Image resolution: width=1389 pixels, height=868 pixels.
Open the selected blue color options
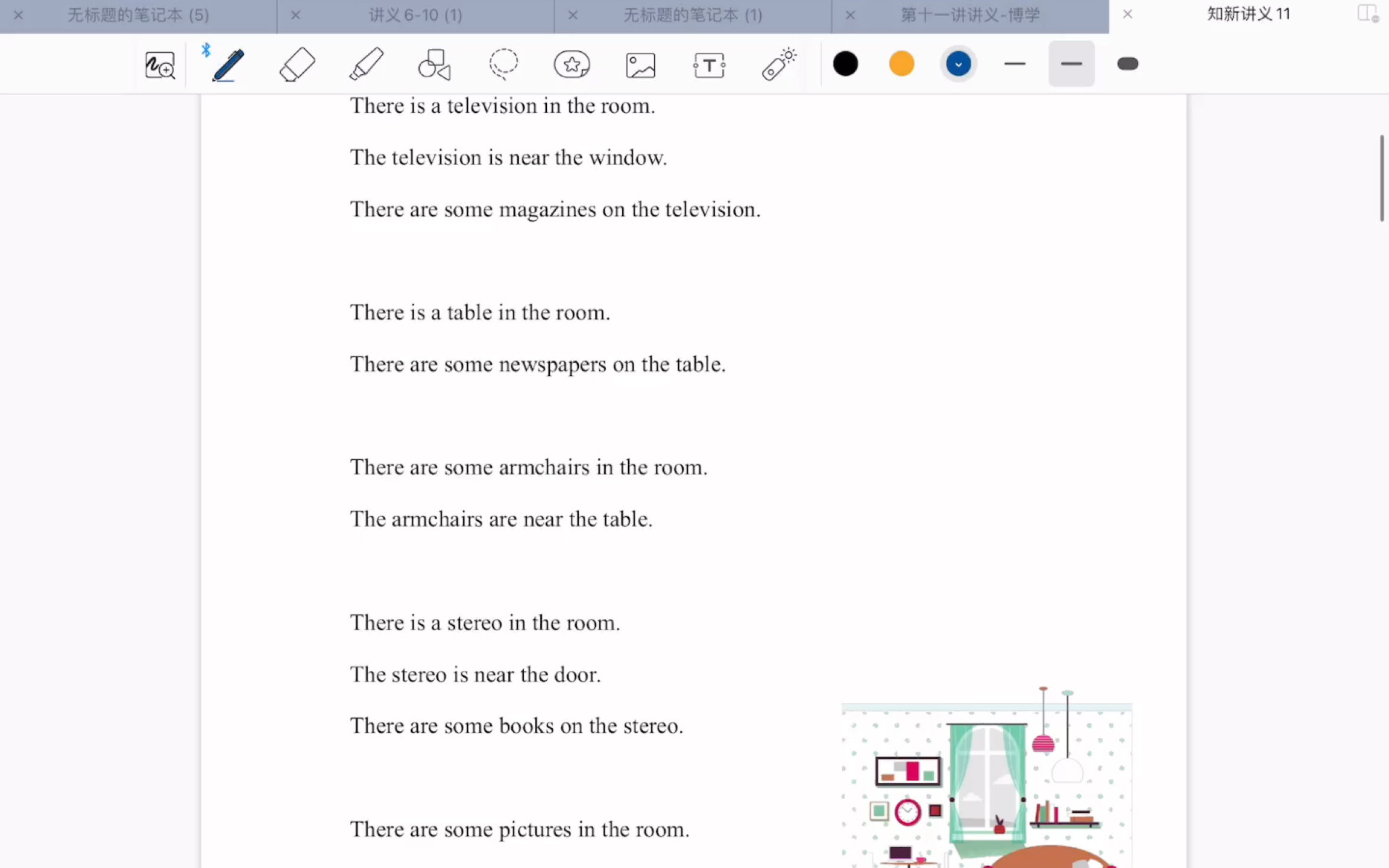click(x=958, y=64)
